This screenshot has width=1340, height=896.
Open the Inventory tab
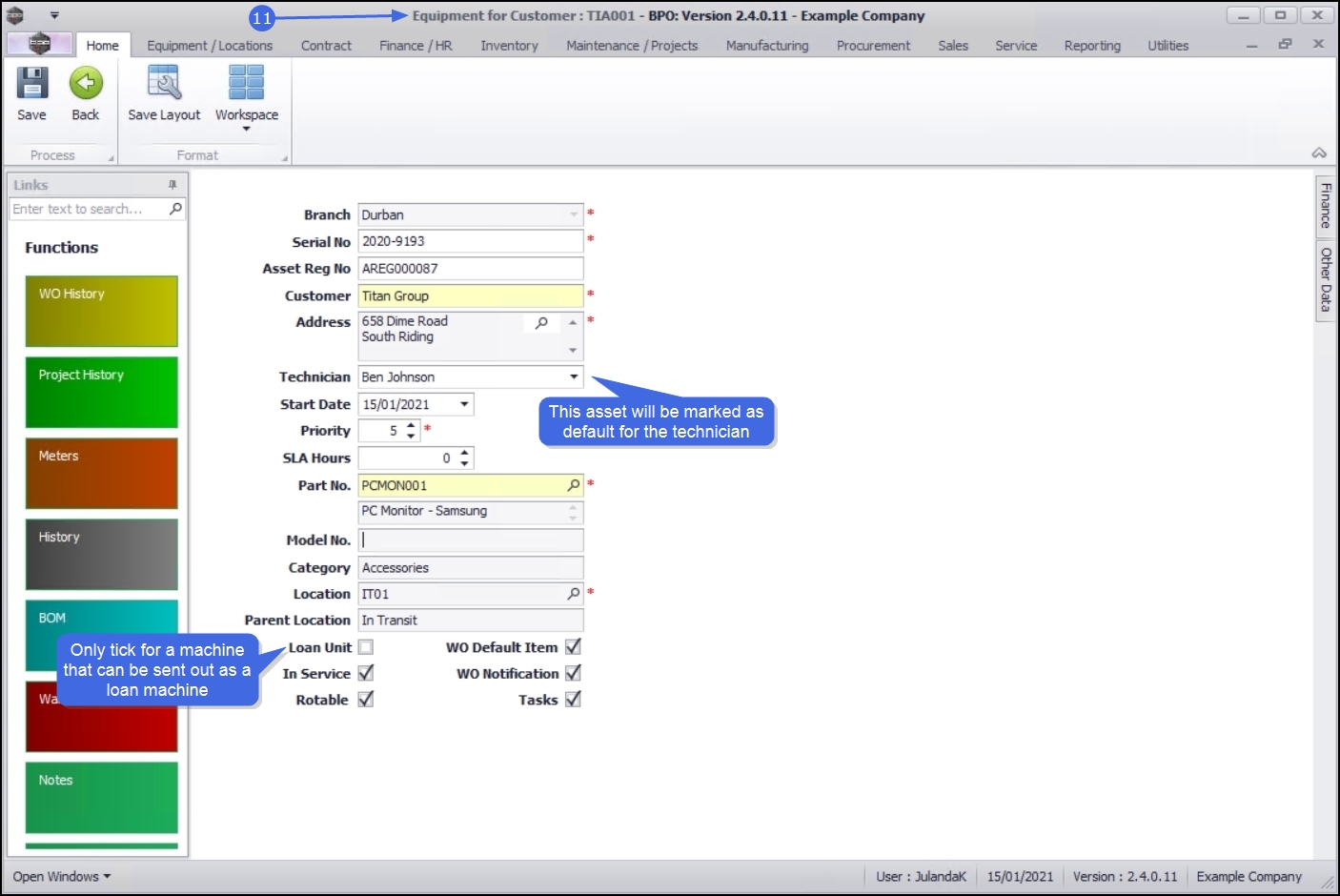click(509, 45)
